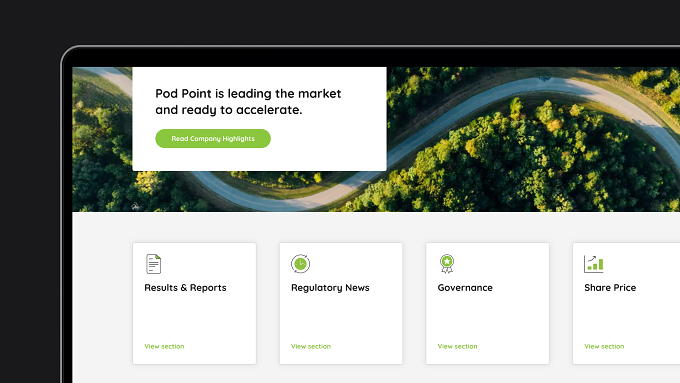Click the Read Company Highlights button
Image resolution: width=680 pixels, height=383 pixels.
[x=213, y=138]
